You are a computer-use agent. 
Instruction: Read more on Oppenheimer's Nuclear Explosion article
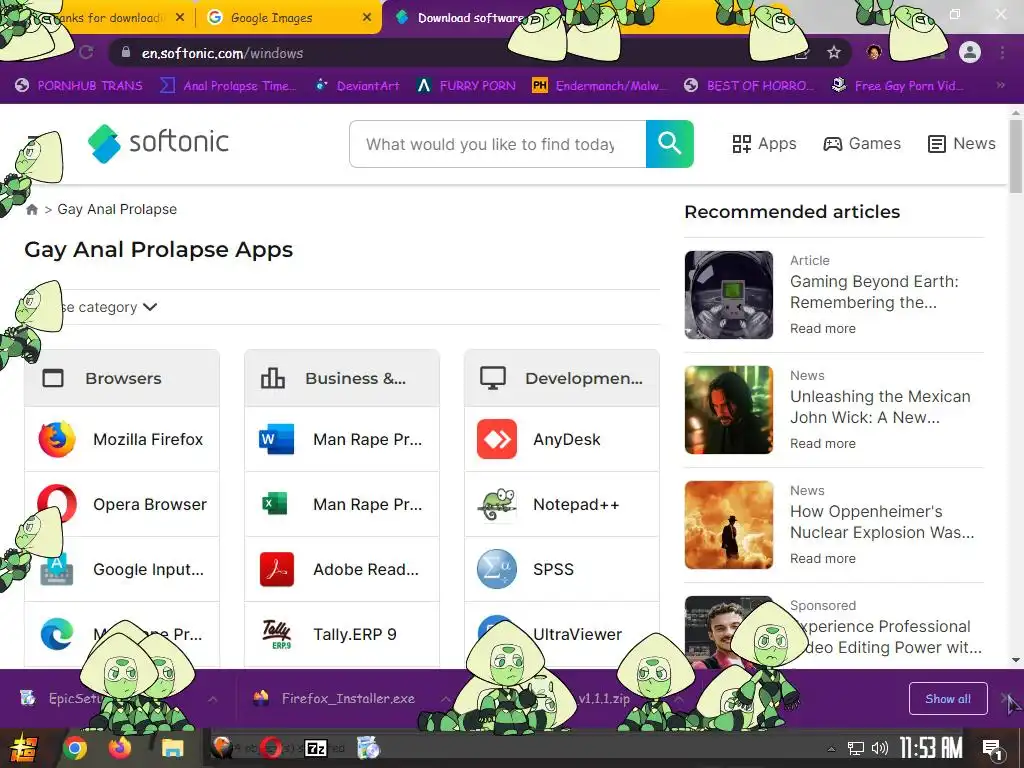[822, 558]
